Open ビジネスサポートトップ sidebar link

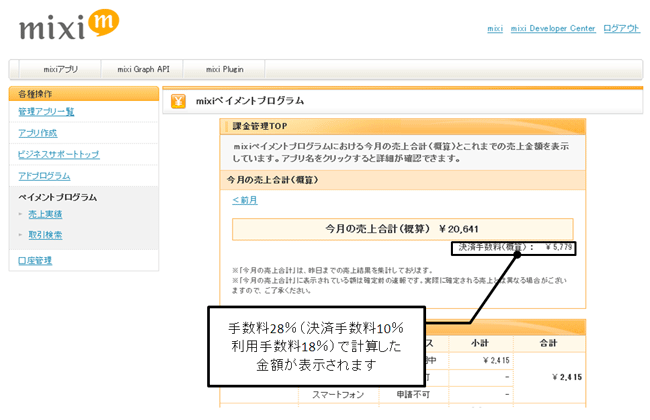[x=58, y=155]
